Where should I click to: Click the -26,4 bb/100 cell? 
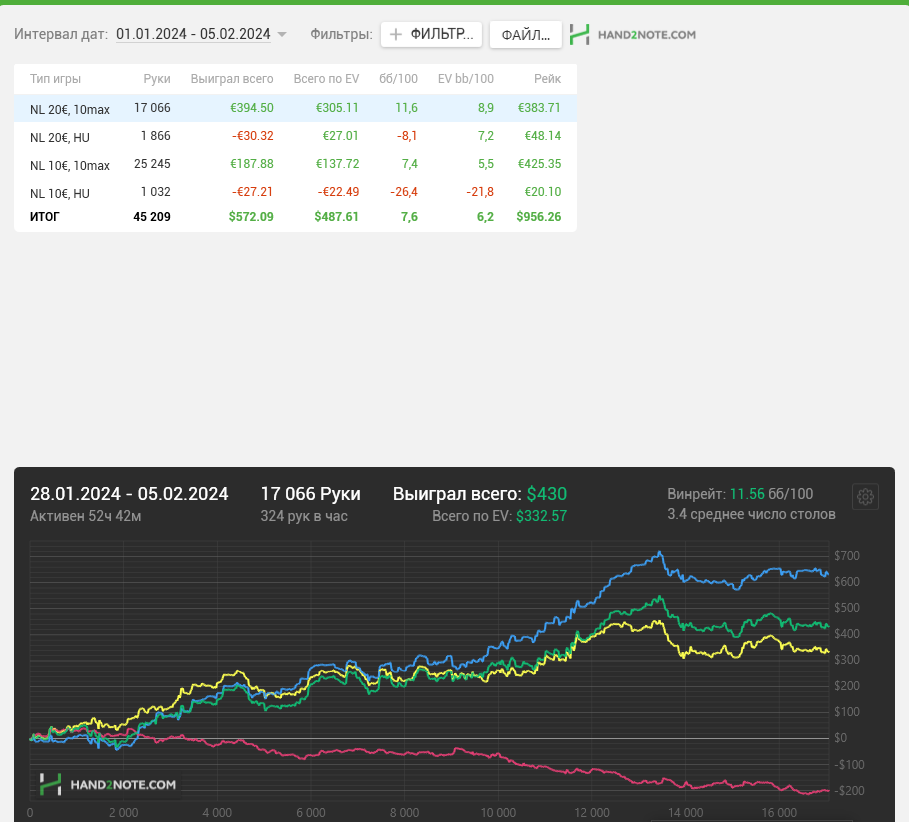pyautogui.click(x=404, y=191)
